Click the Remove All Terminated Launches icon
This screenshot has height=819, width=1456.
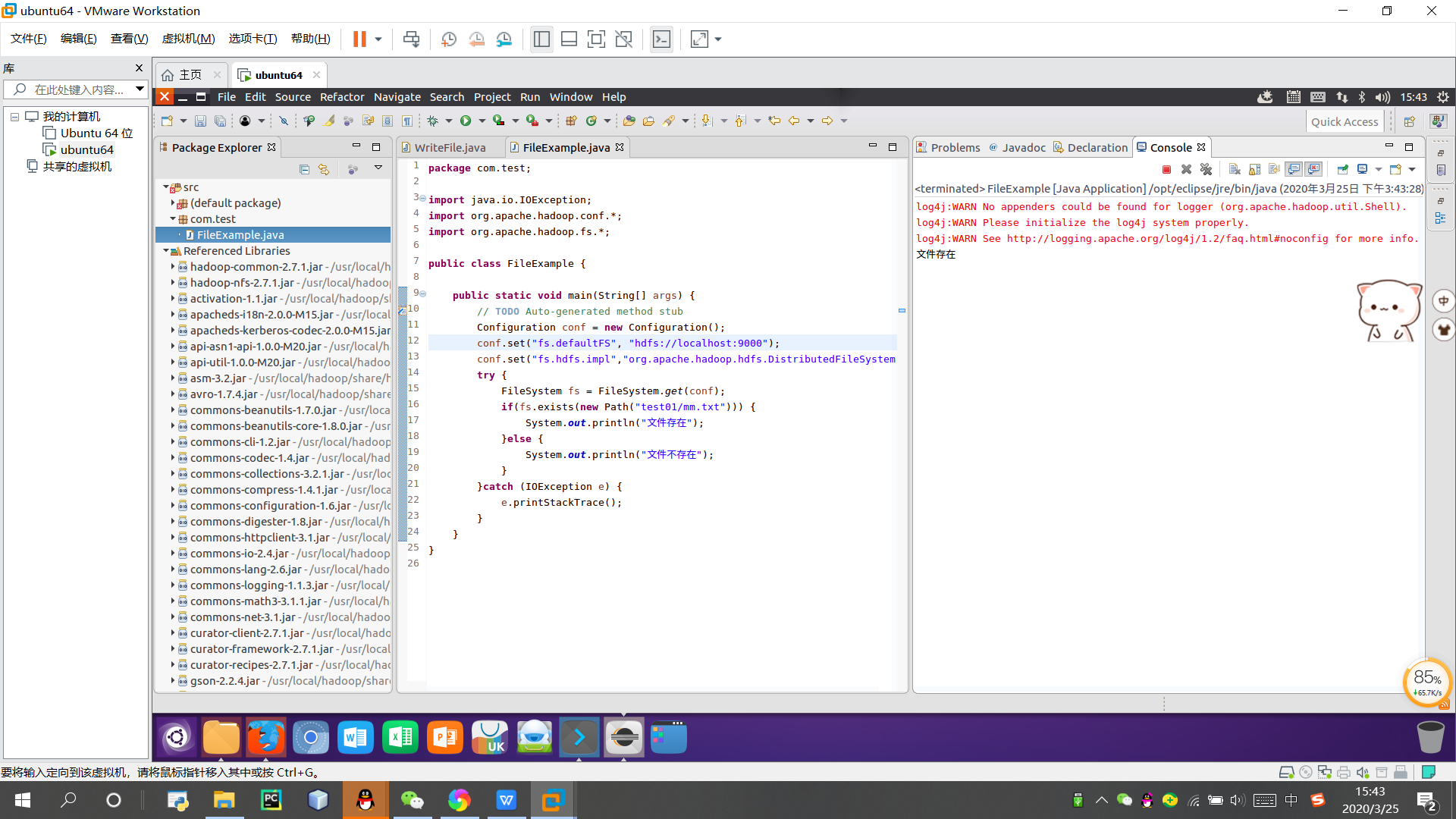(x=1206, y=169)
